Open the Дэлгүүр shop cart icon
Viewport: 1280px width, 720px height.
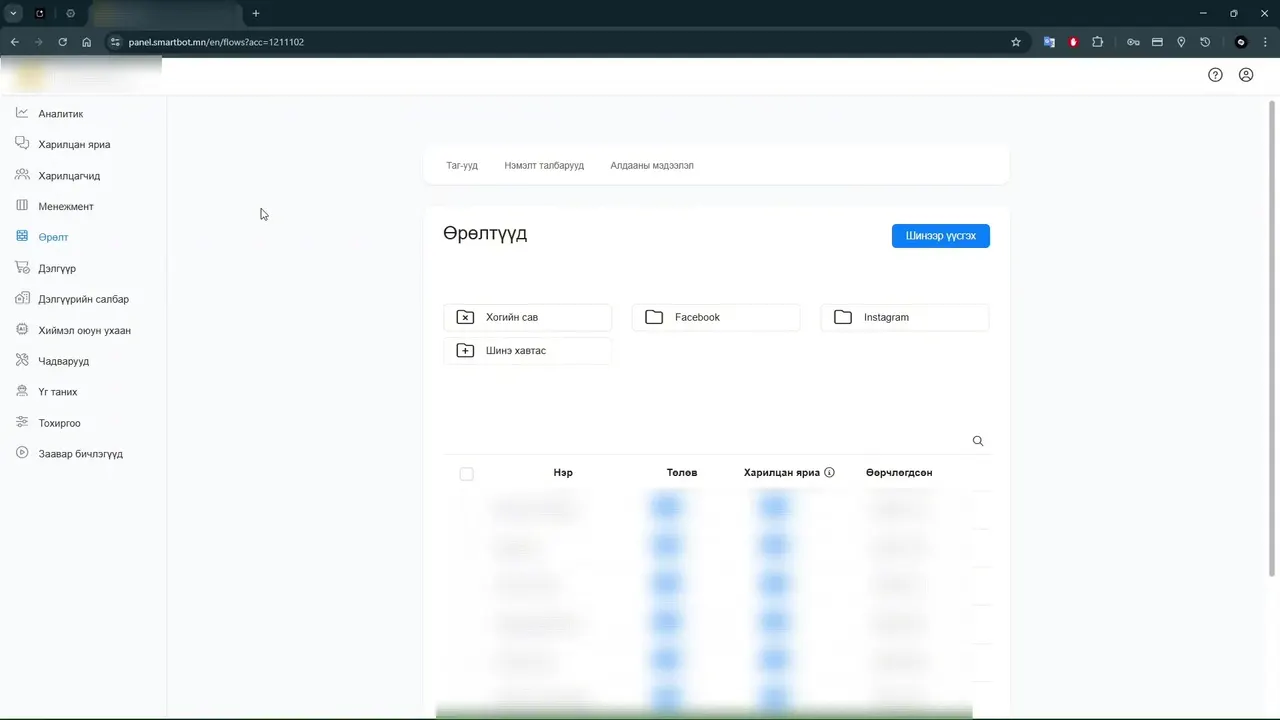click(22, 268)
